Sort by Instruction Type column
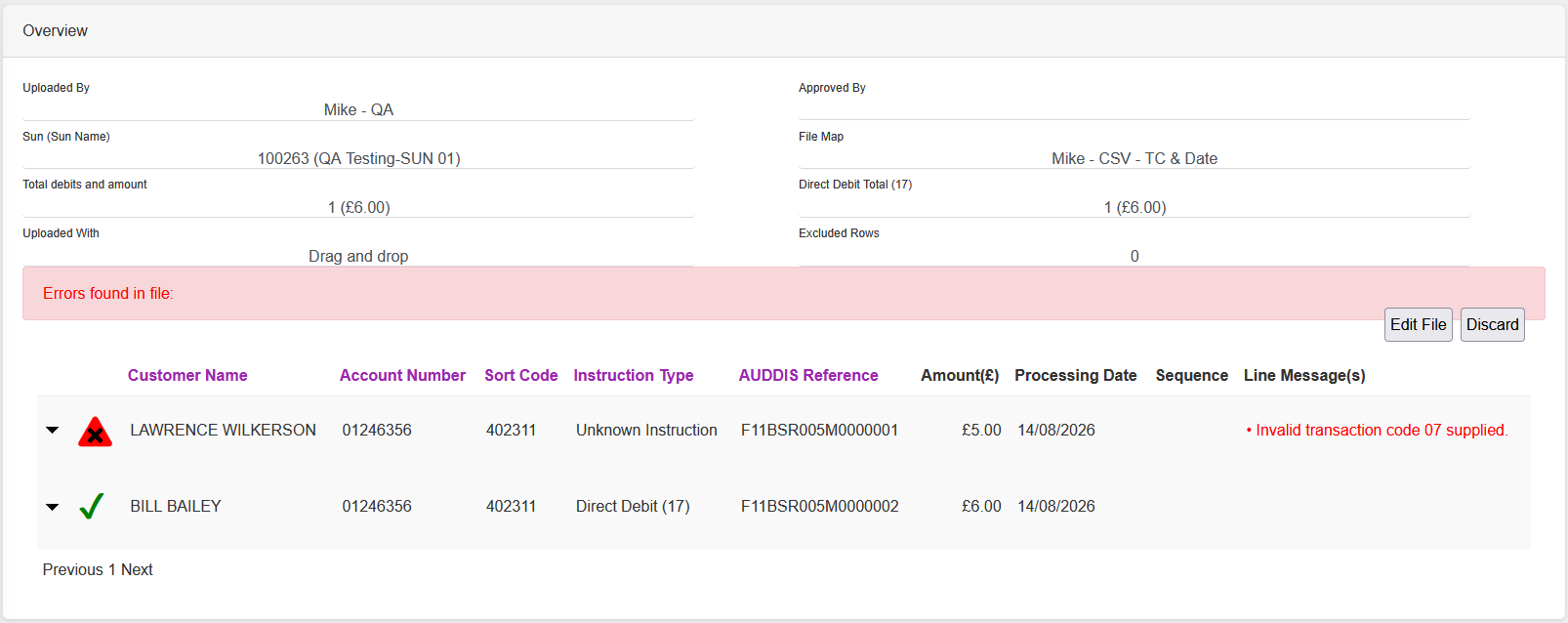 634,375
